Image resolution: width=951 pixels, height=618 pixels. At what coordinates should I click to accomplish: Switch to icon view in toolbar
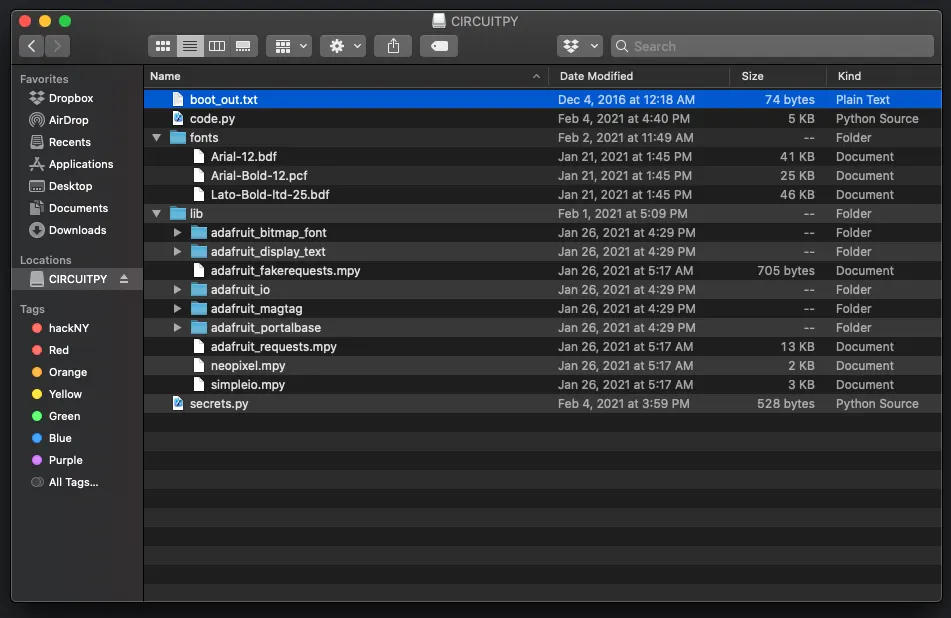tap(163, 46)
